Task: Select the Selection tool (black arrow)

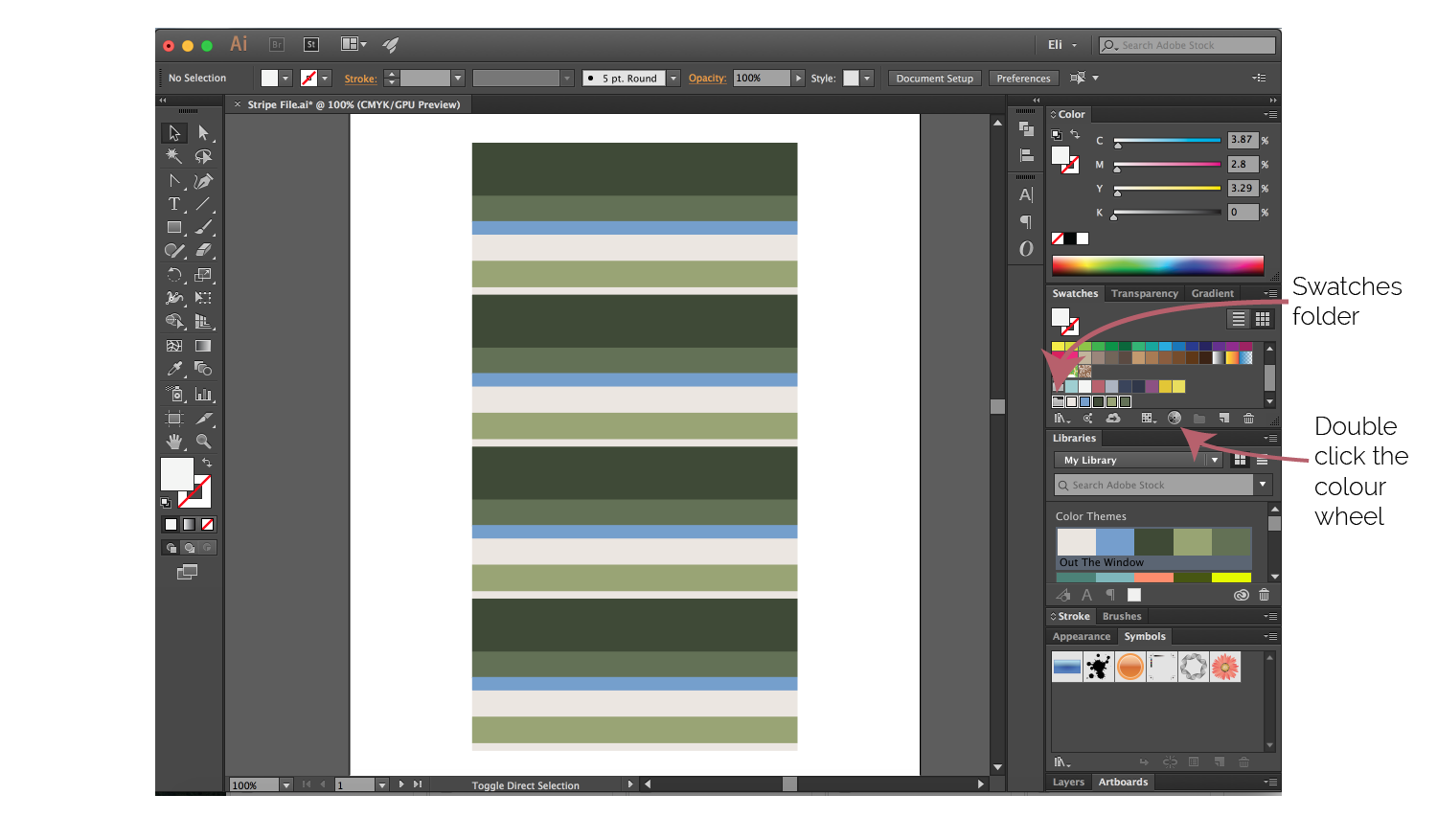Action: pos(174,133)
